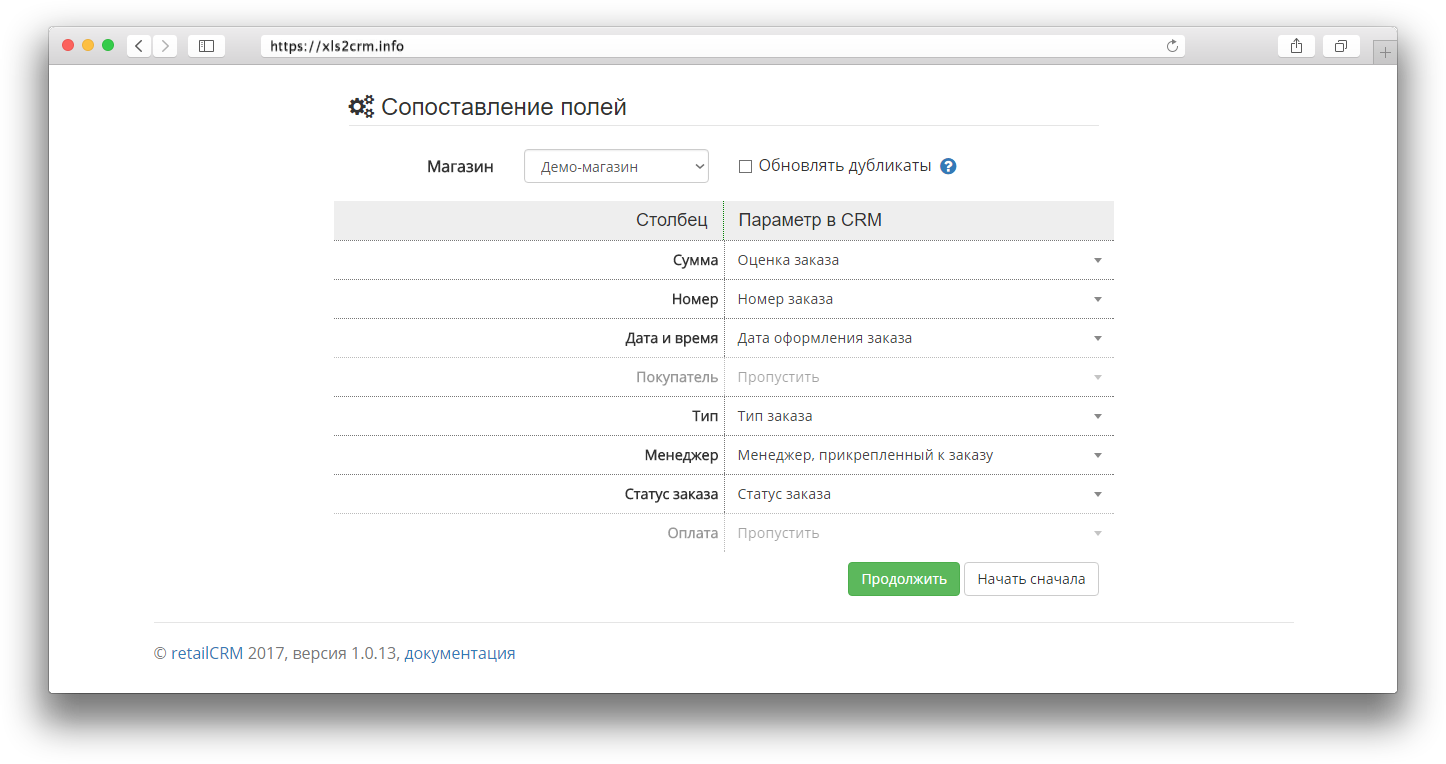Open the Safari share menu
The height and width of the screenshot is (764, 1446).
[1296, 46]
